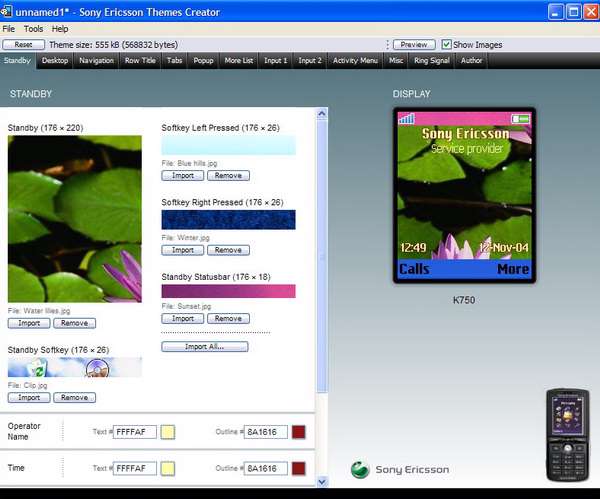Viewport: 600px width, 499px height.
Task: Click the Reset button
Action: (x=23, y=45)
